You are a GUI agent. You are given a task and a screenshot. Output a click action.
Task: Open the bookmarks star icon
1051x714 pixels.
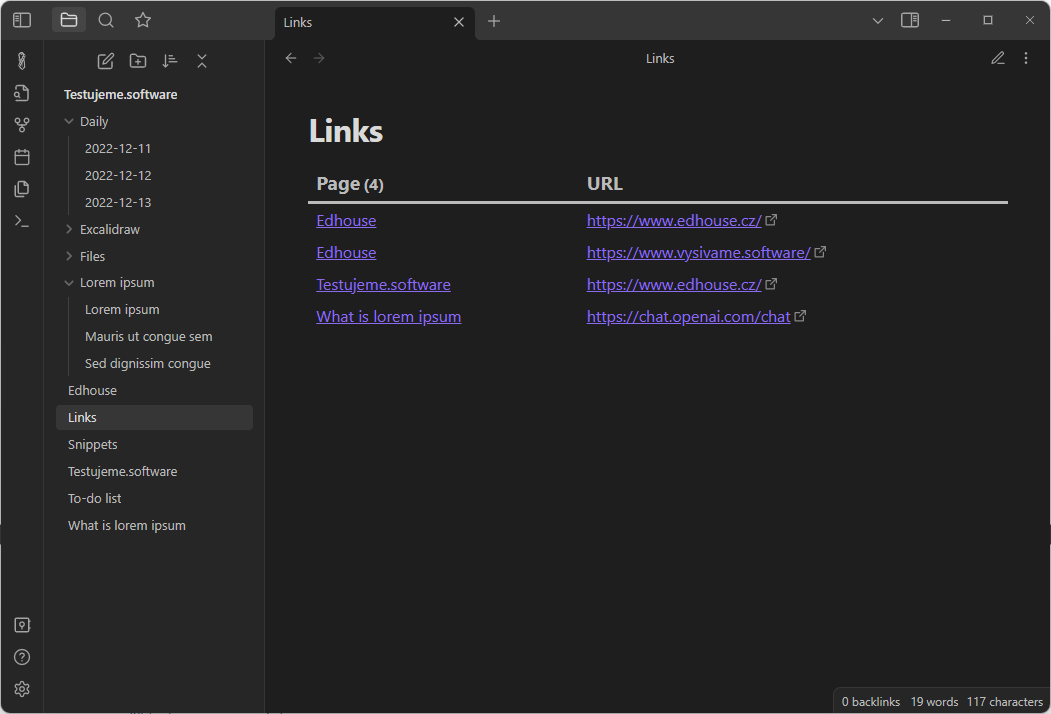click(142, 19)
